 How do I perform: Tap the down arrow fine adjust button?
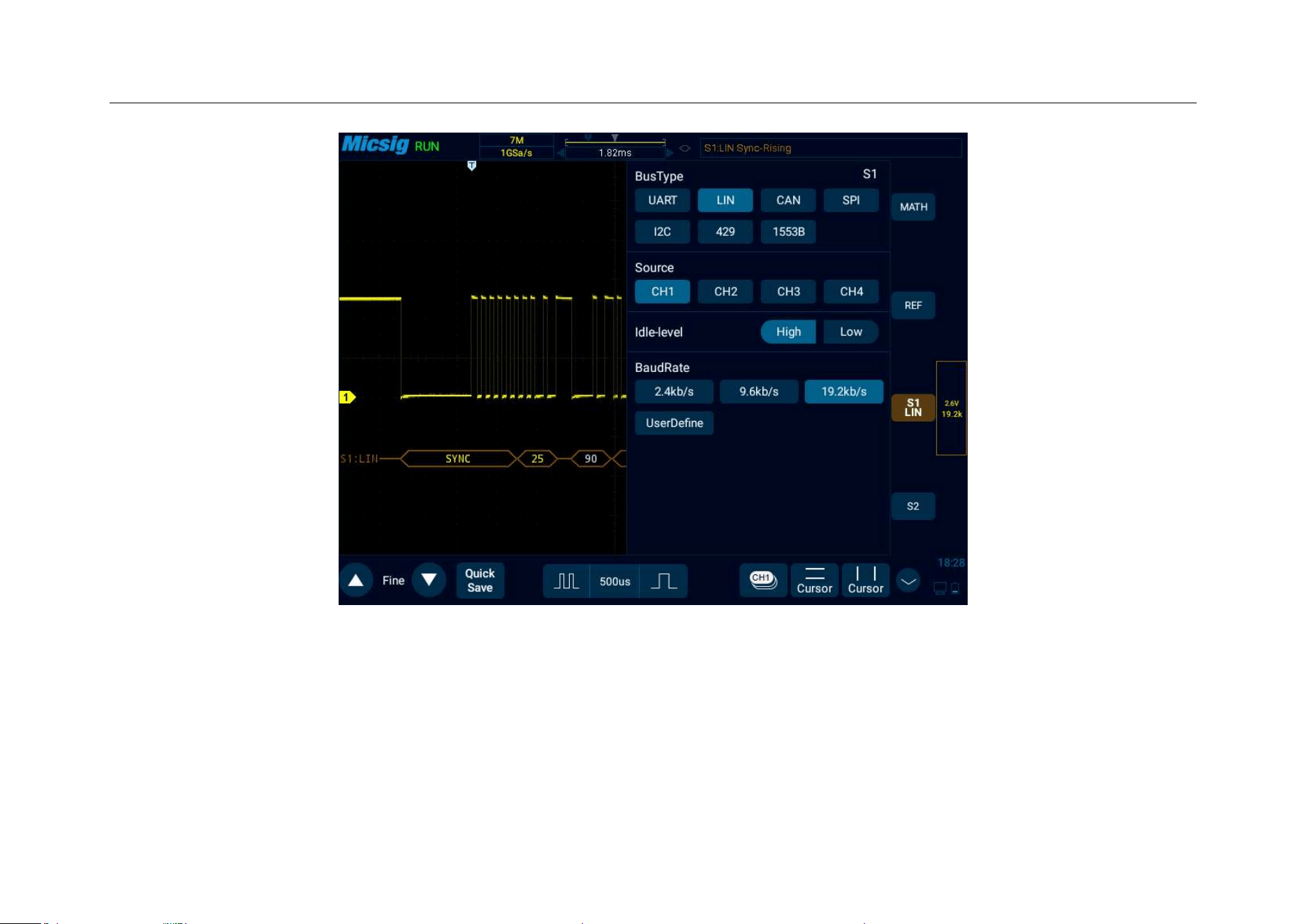(429, 581)
